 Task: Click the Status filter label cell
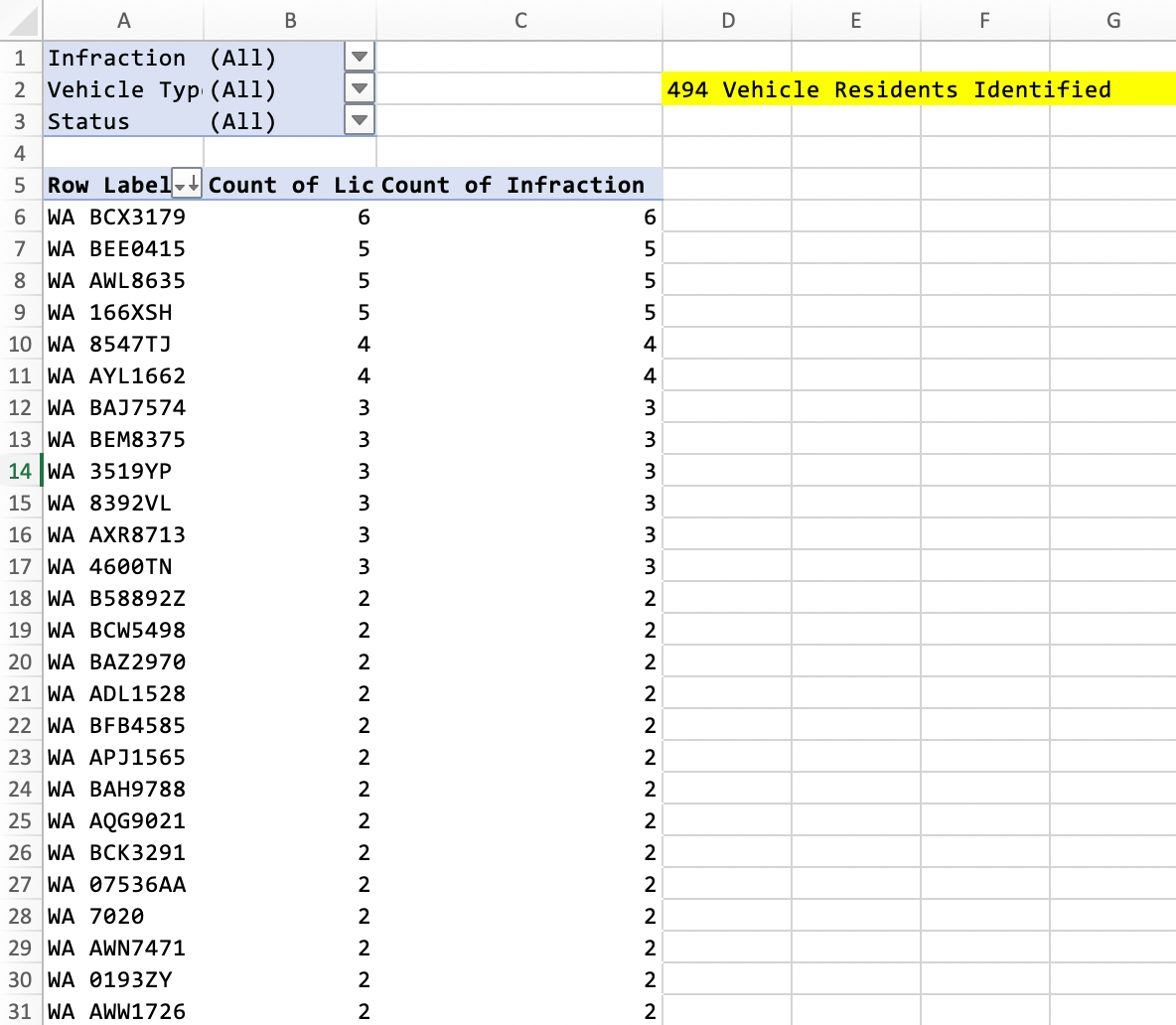click(x=124, y=121)
